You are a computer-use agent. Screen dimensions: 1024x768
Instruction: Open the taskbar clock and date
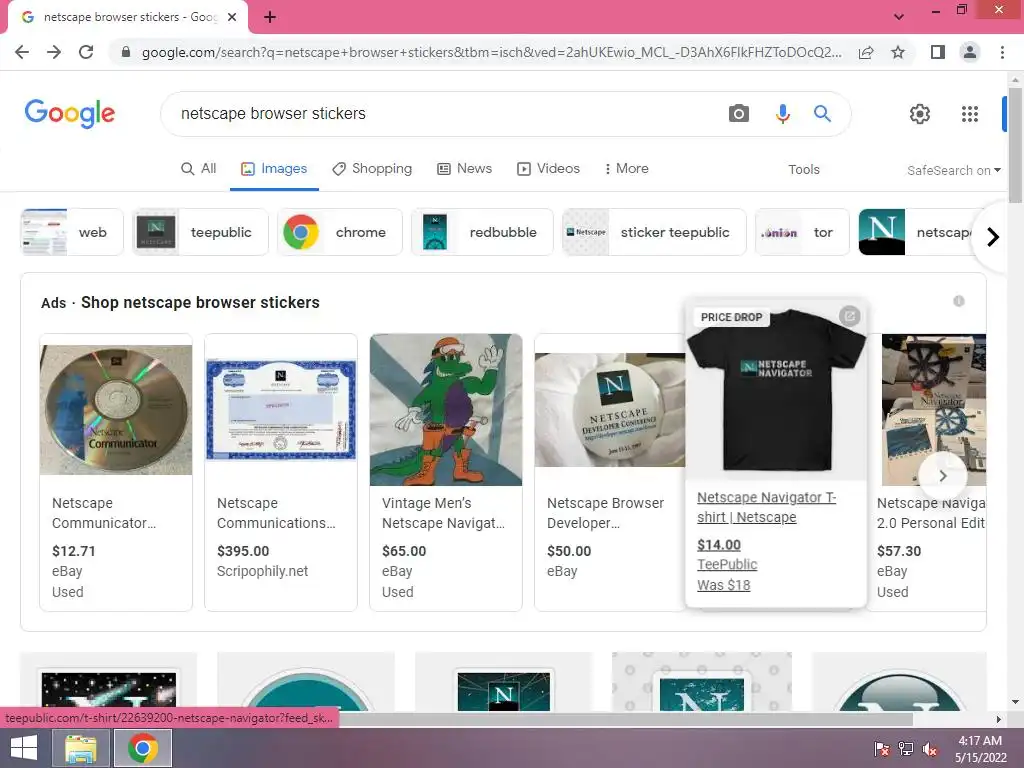coord(980,748)
